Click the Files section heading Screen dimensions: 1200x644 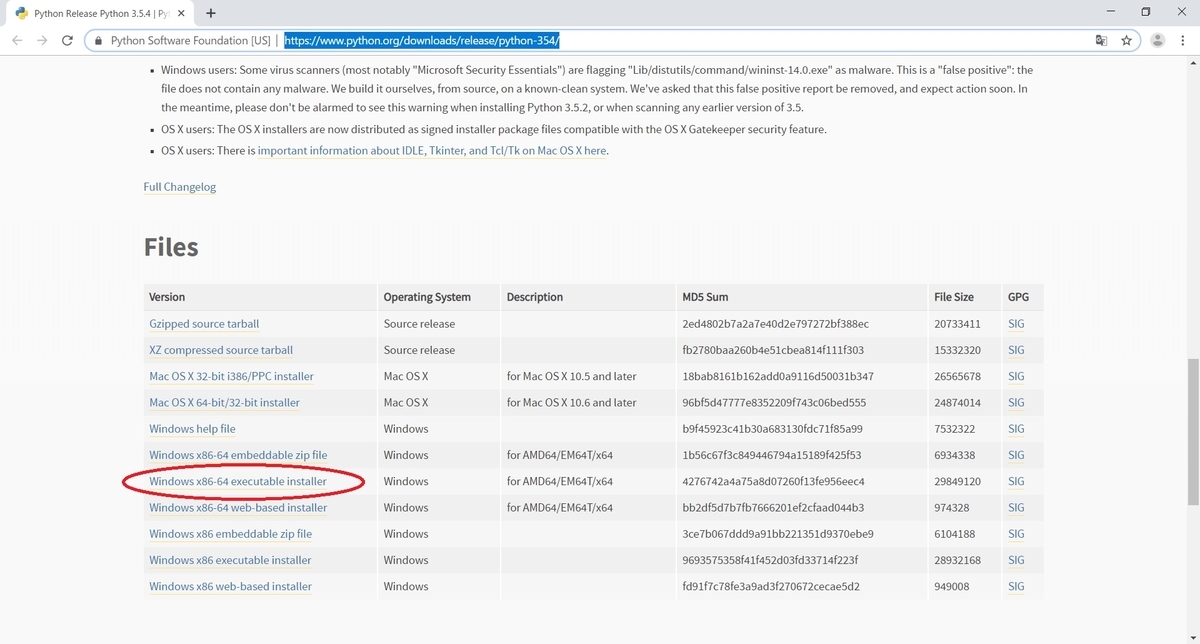(171, 247)
